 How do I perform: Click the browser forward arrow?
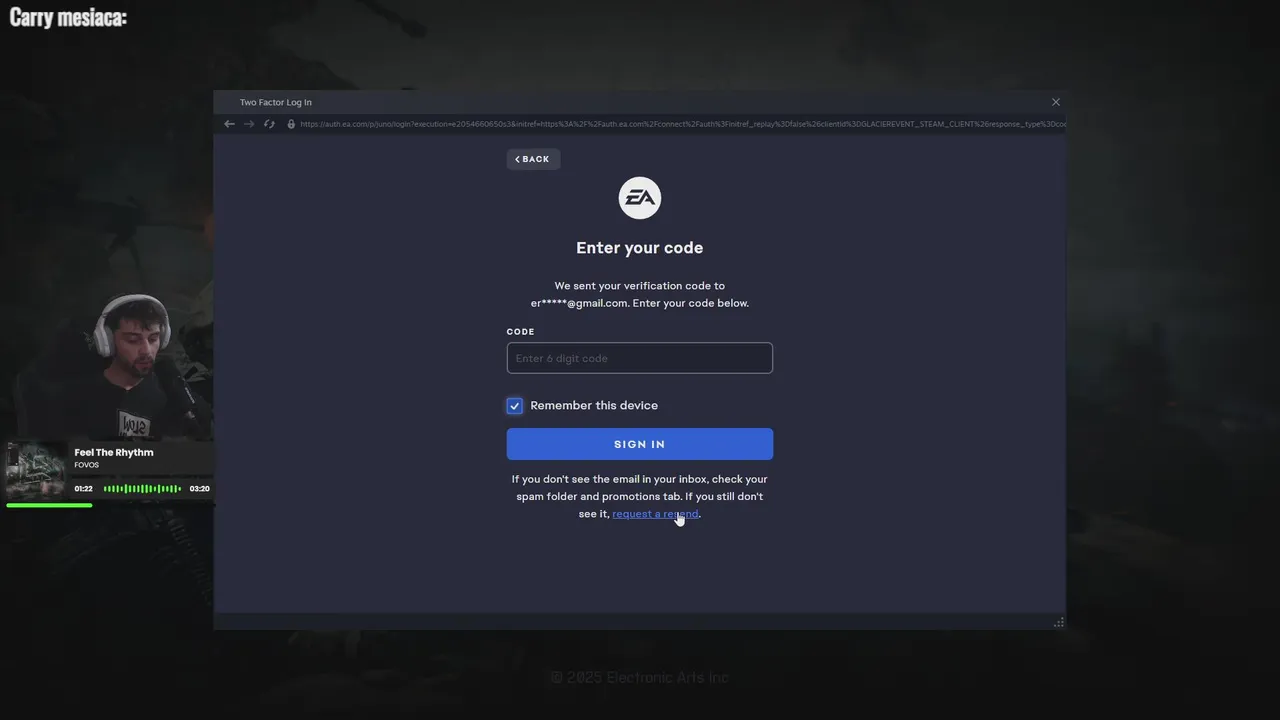pos(249,124)
